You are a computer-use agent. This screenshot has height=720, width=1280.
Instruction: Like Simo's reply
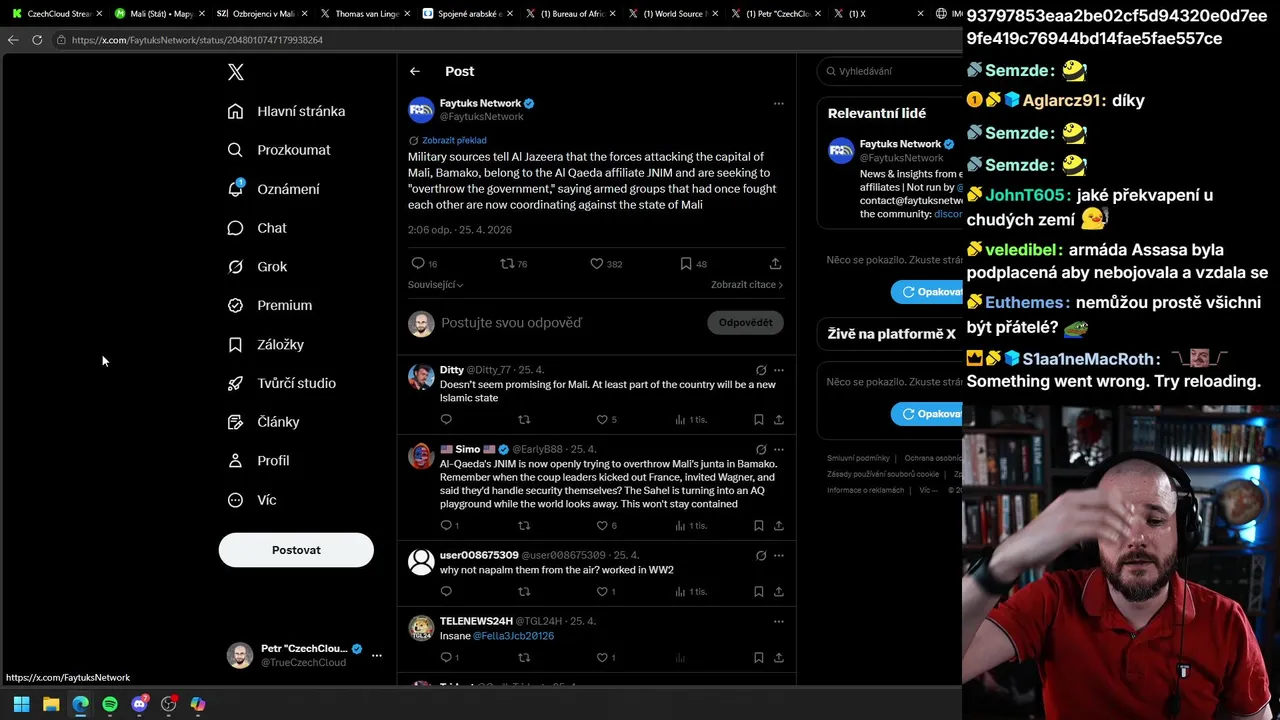pos(602,525)
